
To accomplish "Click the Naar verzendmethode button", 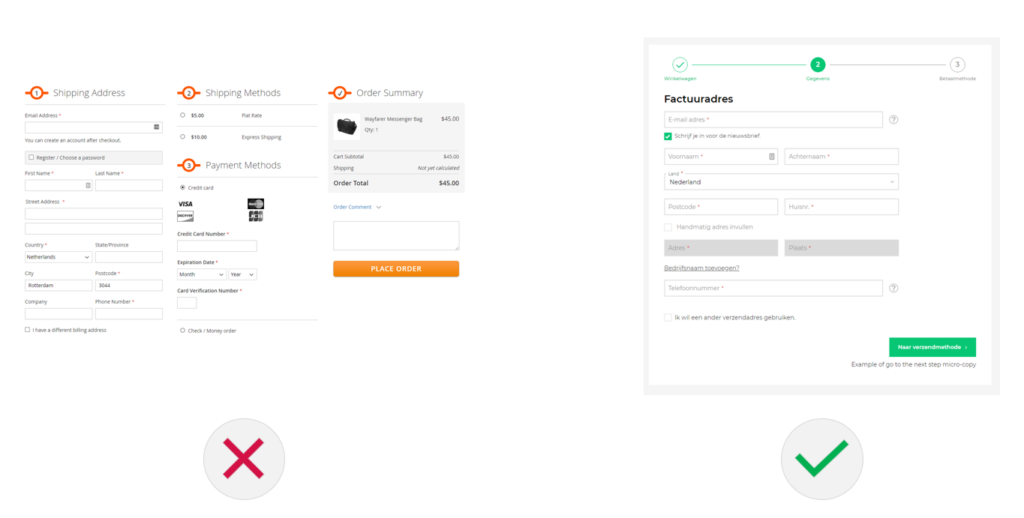I will click(932, 347).
